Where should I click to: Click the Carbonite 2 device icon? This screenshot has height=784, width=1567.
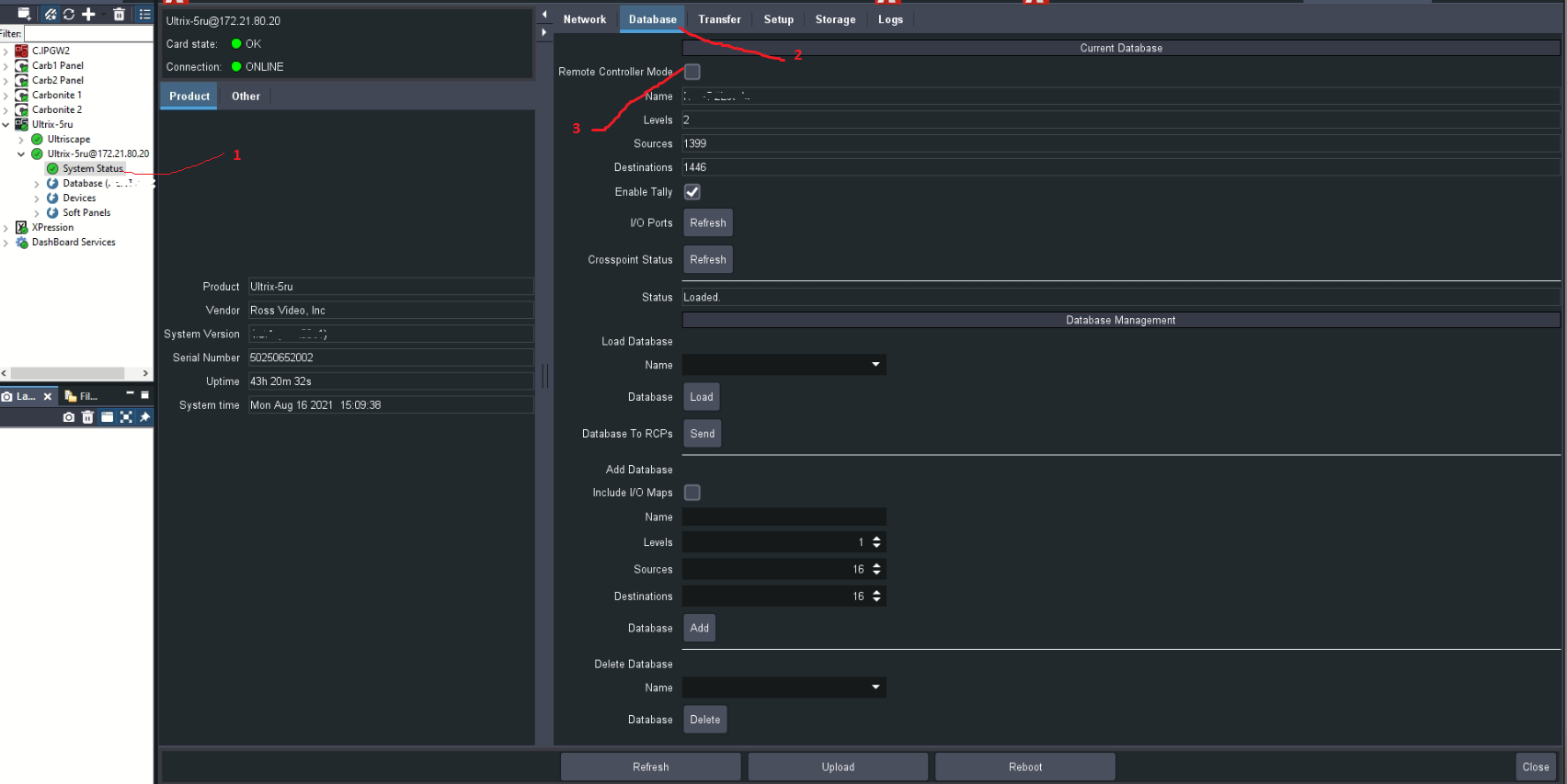(x=21, y=109)
